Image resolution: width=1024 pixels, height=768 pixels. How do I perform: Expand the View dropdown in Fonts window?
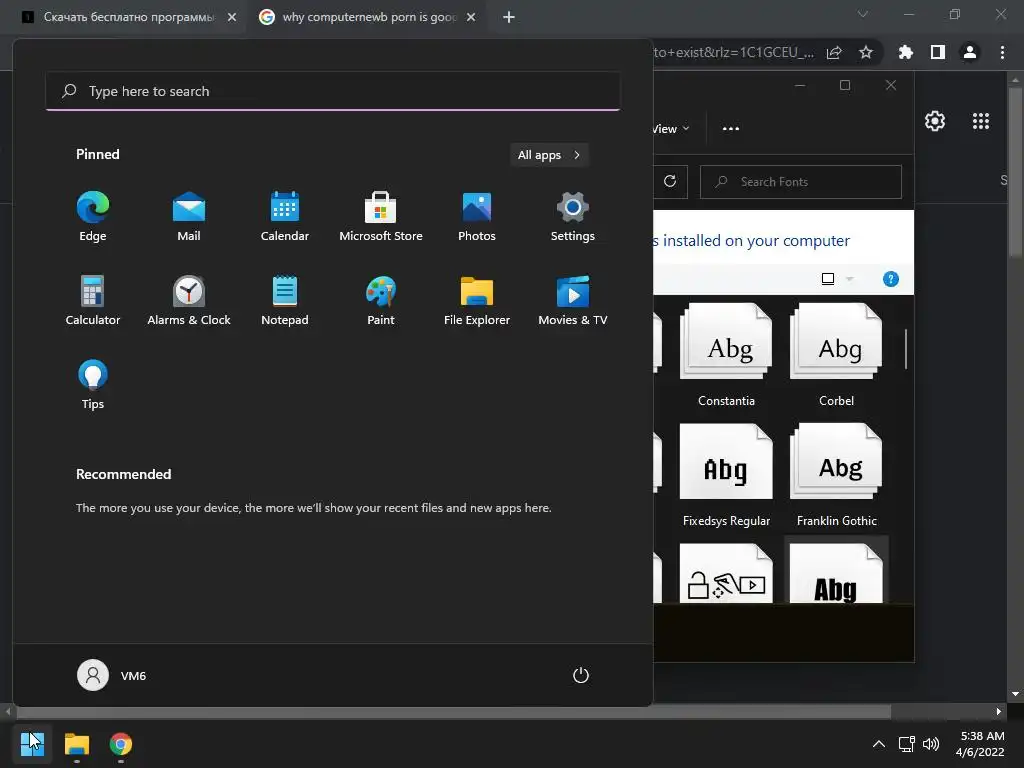(x=671, y=129)
